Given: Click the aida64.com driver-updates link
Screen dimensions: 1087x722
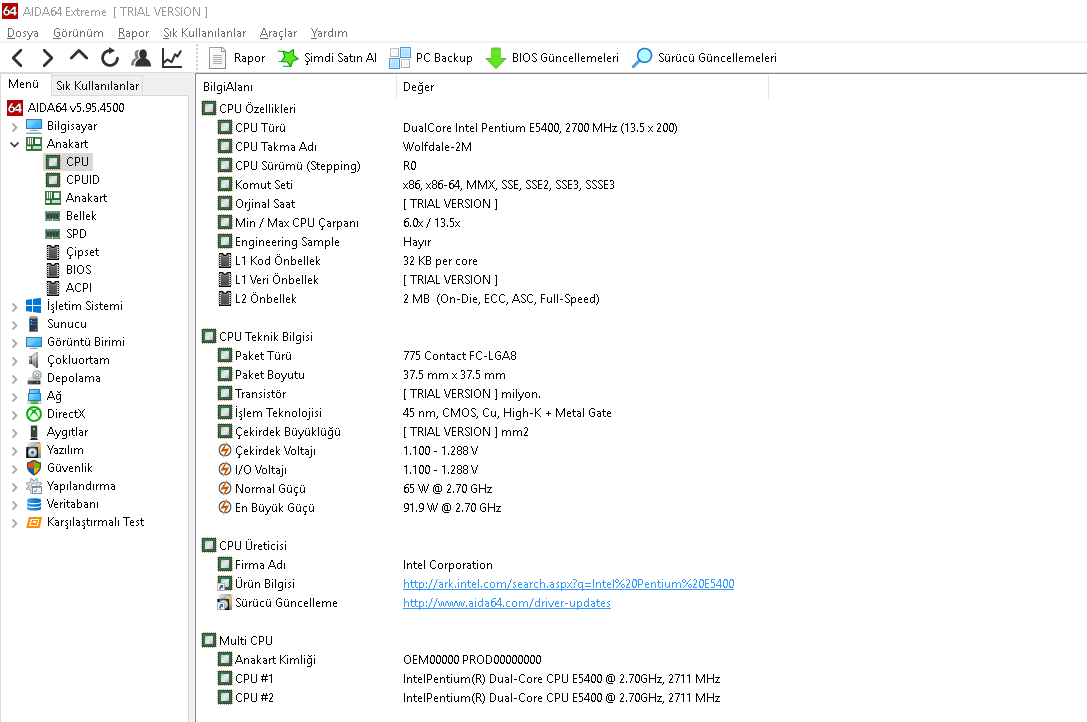Looking at the screenshot, I should point(506,603).
